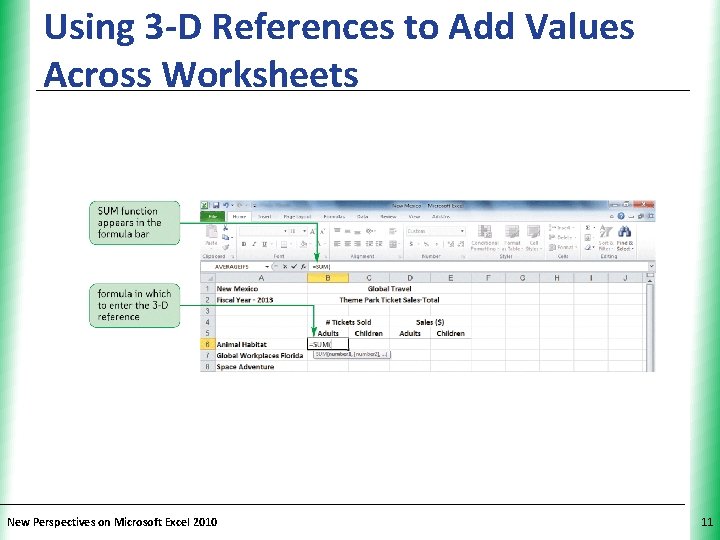Open the File tab
720x540 pixels.
point(213,216)
